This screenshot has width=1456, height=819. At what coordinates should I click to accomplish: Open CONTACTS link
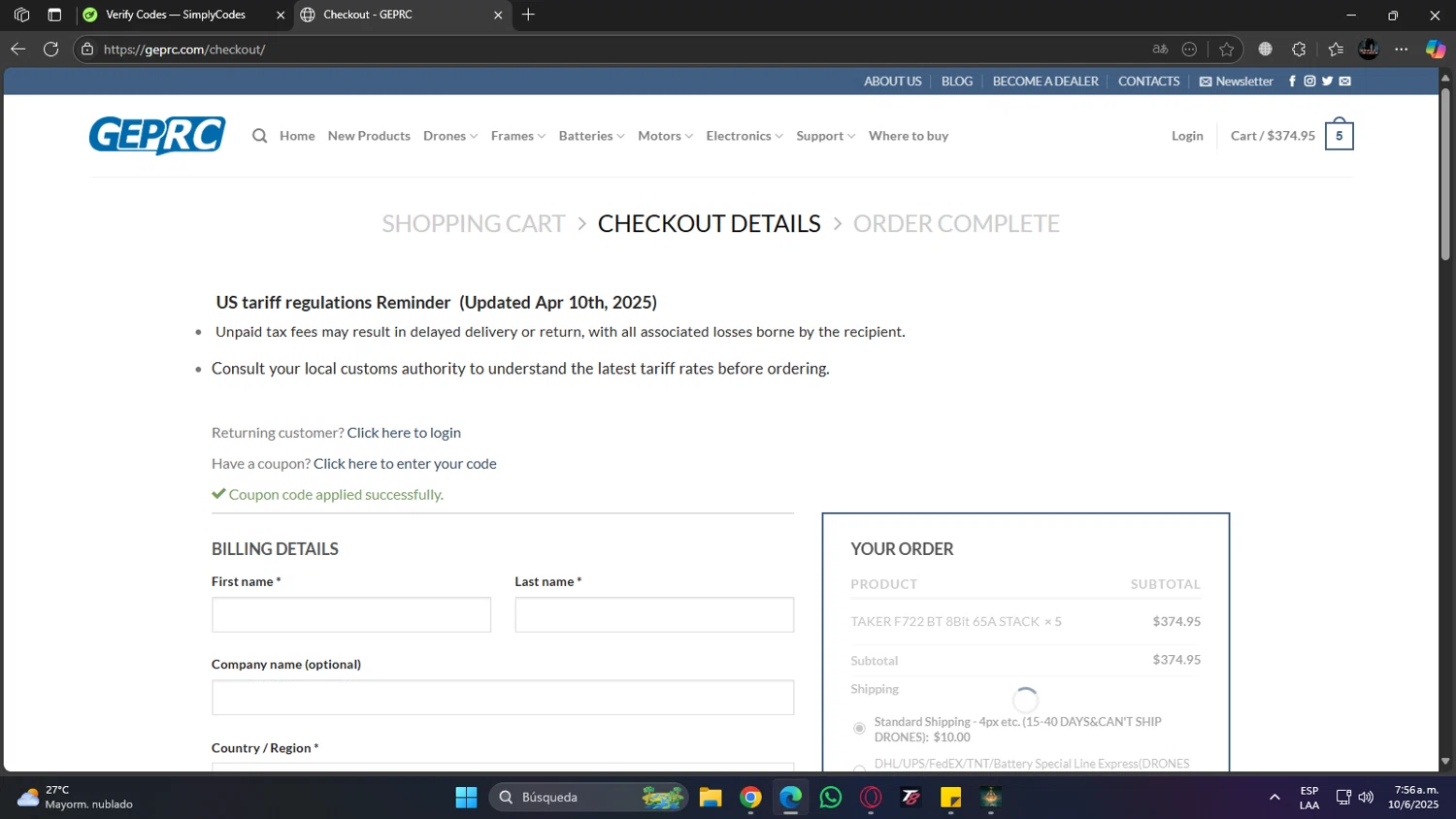tap(1149, 82)
